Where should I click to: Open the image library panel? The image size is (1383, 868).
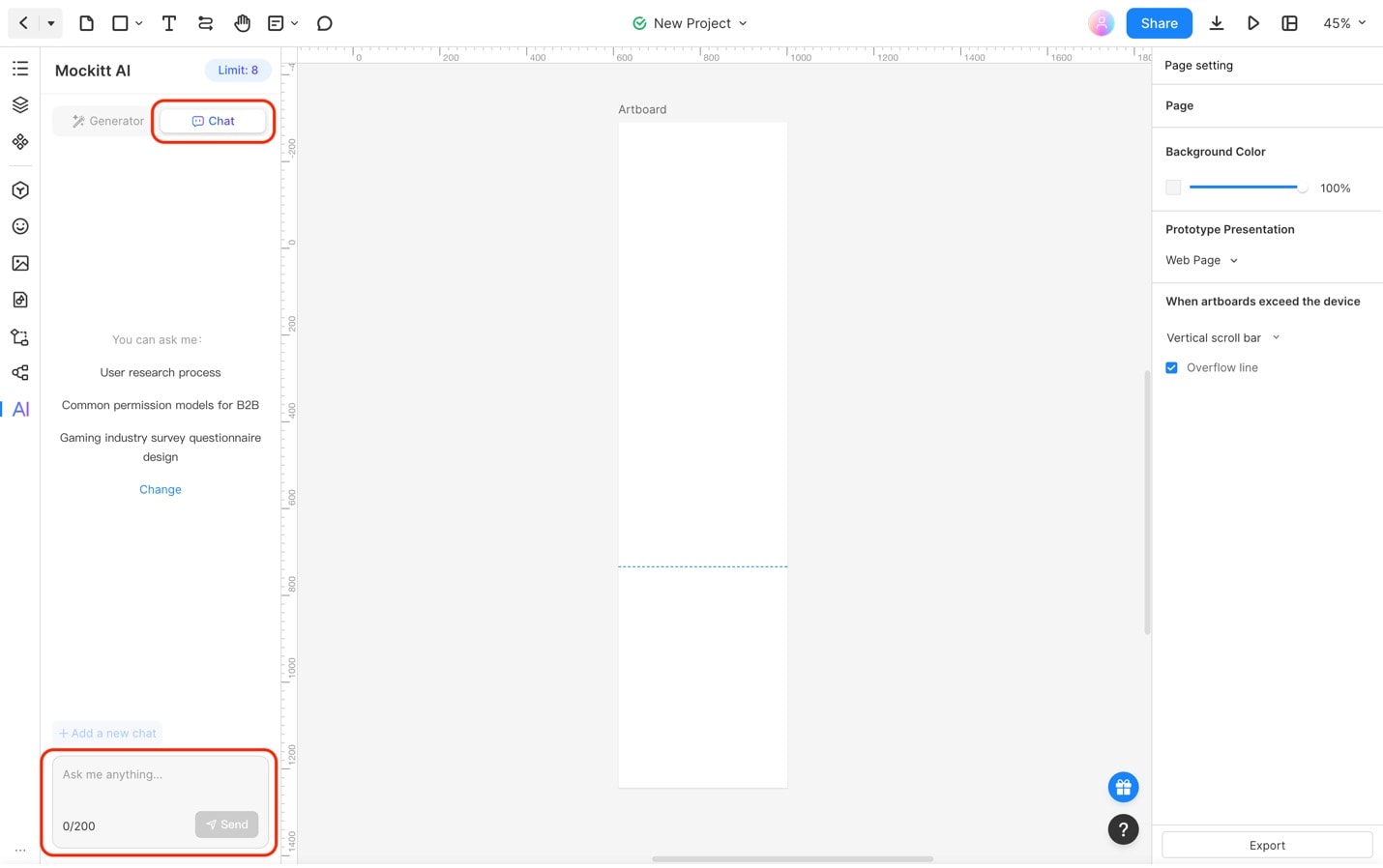[20, 263]
